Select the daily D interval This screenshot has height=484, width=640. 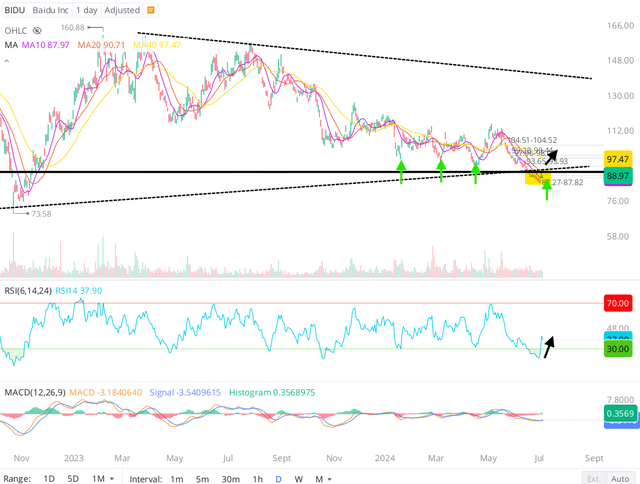tap(278, 479)
